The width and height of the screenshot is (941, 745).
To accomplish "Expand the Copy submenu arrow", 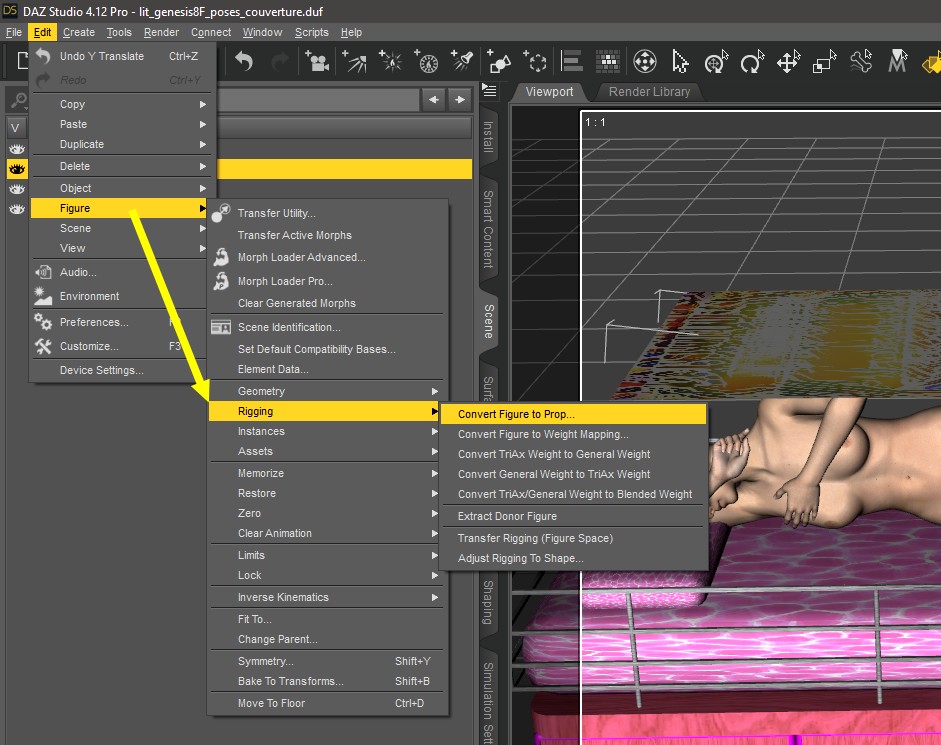I will [203, 104].
